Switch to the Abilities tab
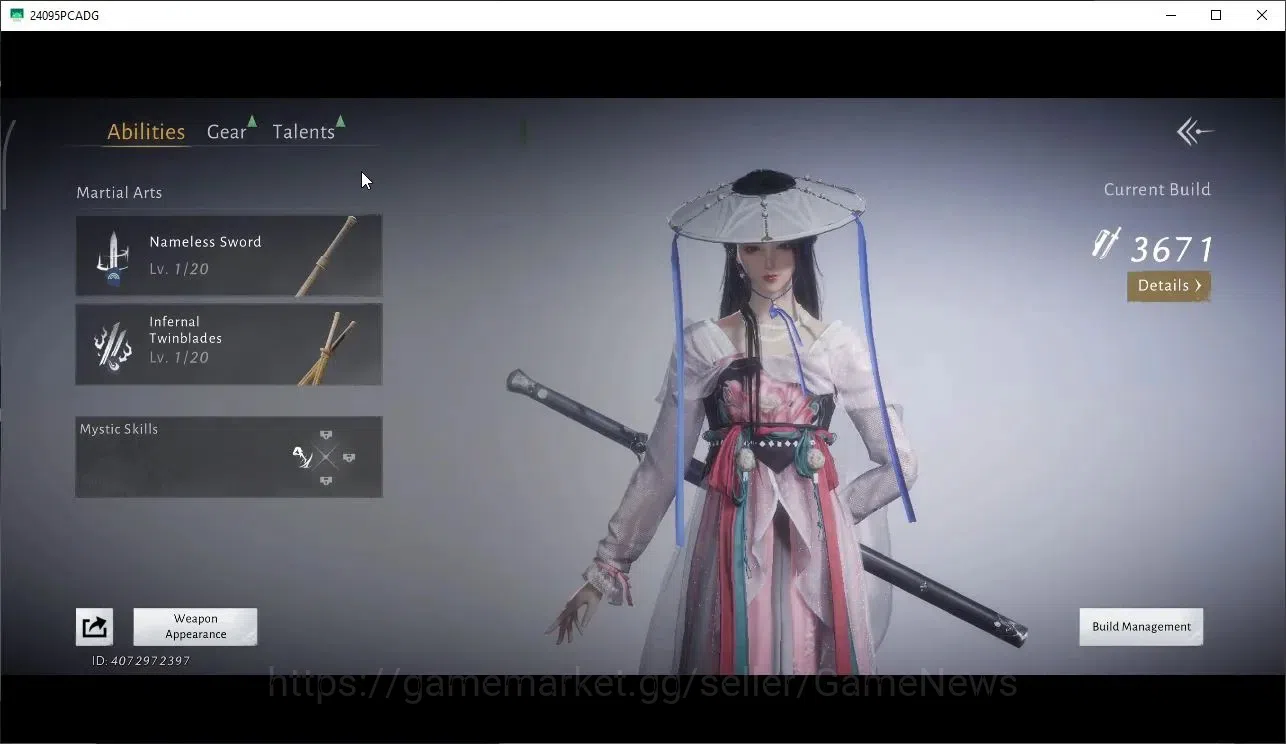This screenshot has height=744, width=1286. pyautogui.click(x=146, y=132)
